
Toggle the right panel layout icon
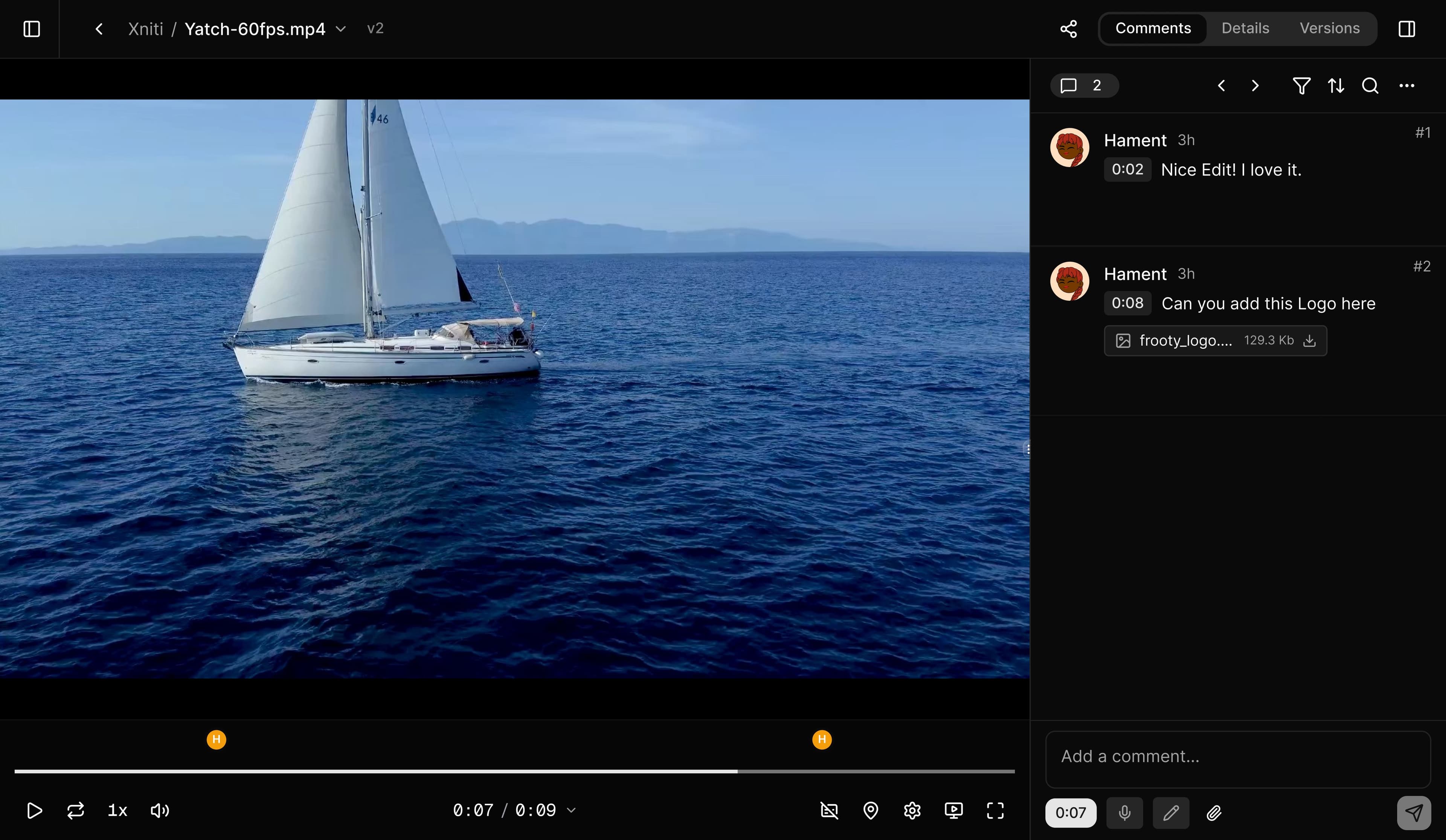tap(1407, 29)
